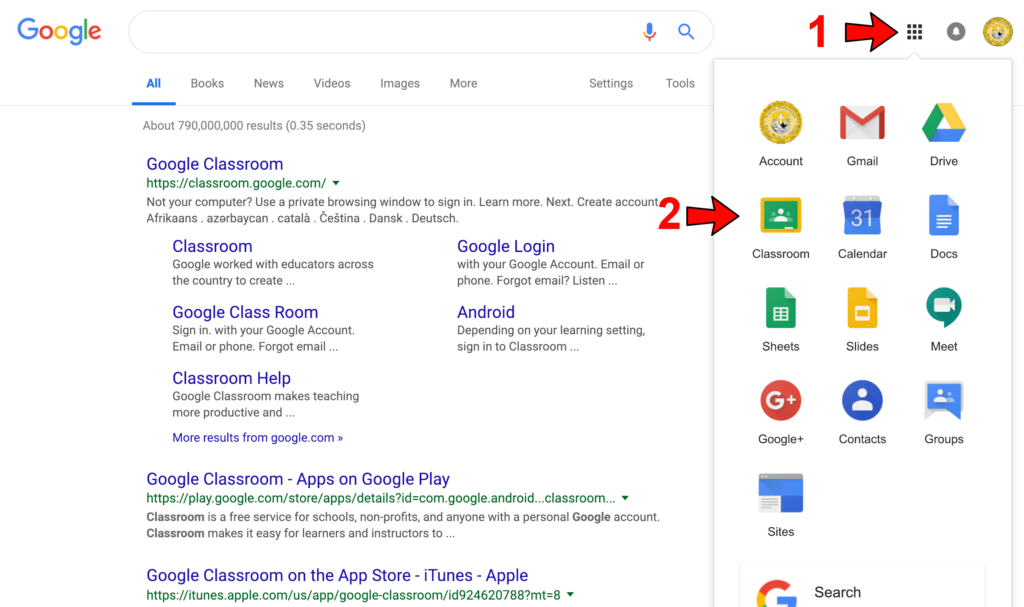Expand the arrow next to classroom.google.com URL
Image resolution: width=1024 pixels, height=607 pixels.
pos(336,184)
